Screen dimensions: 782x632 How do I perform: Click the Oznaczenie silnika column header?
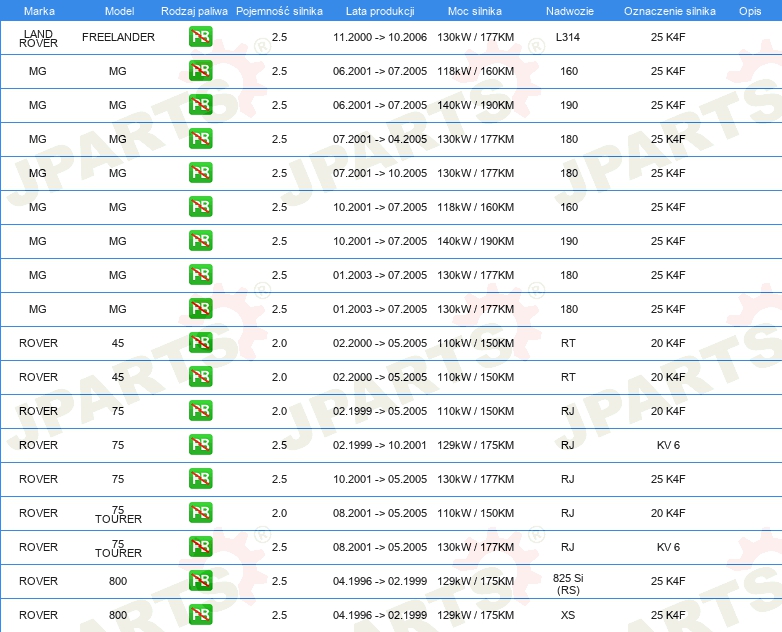pyautogui.click(x=669, y=11)
